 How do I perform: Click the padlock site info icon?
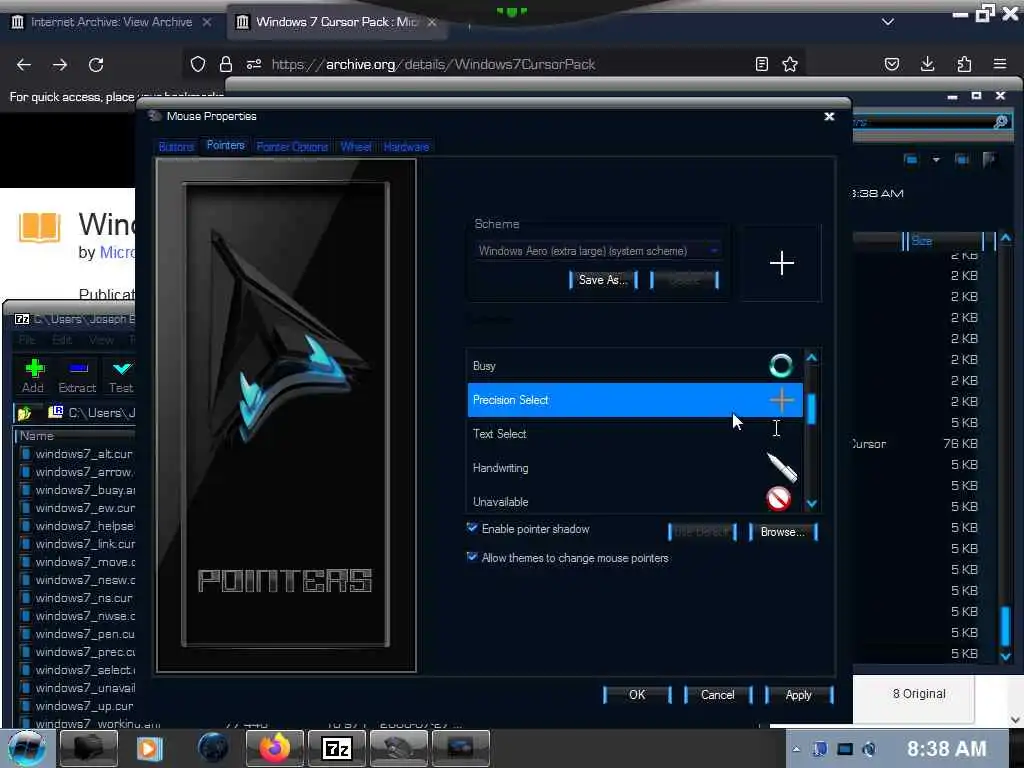click(x=226, y=64)
